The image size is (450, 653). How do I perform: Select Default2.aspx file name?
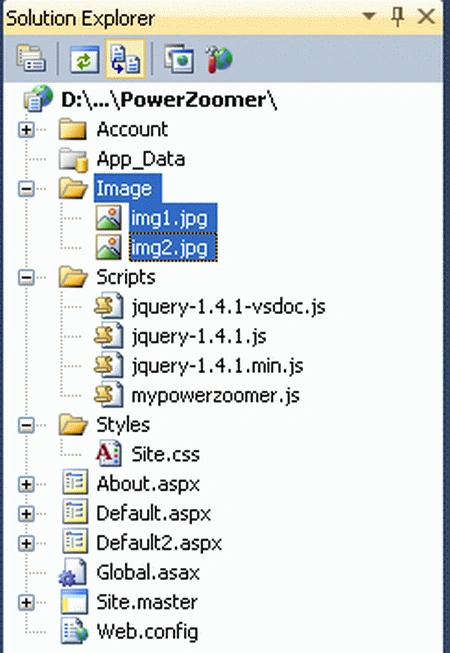coord(159,543)
